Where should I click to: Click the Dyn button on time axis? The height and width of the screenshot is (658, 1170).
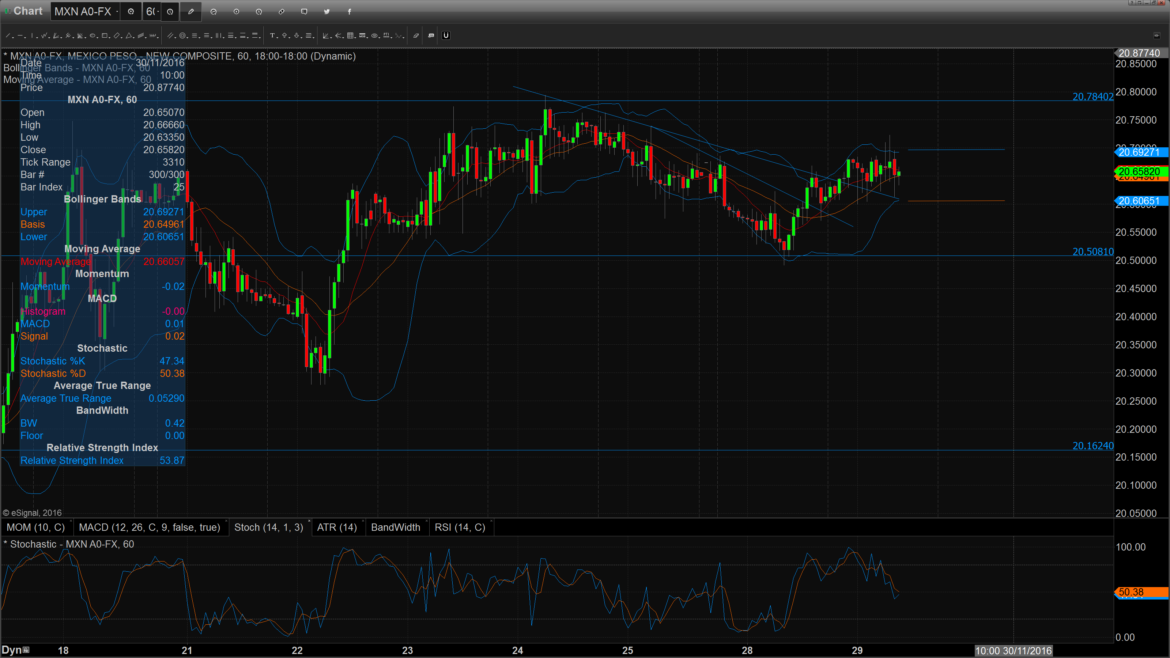coord(15,651)
